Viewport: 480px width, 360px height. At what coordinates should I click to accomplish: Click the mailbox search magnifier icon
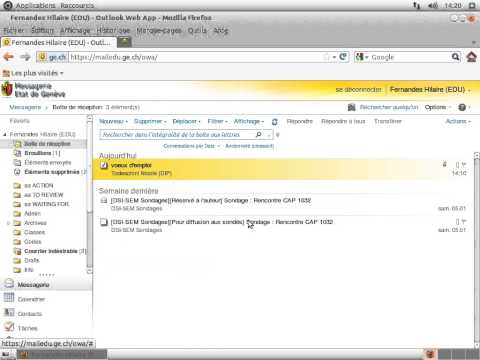258,135
